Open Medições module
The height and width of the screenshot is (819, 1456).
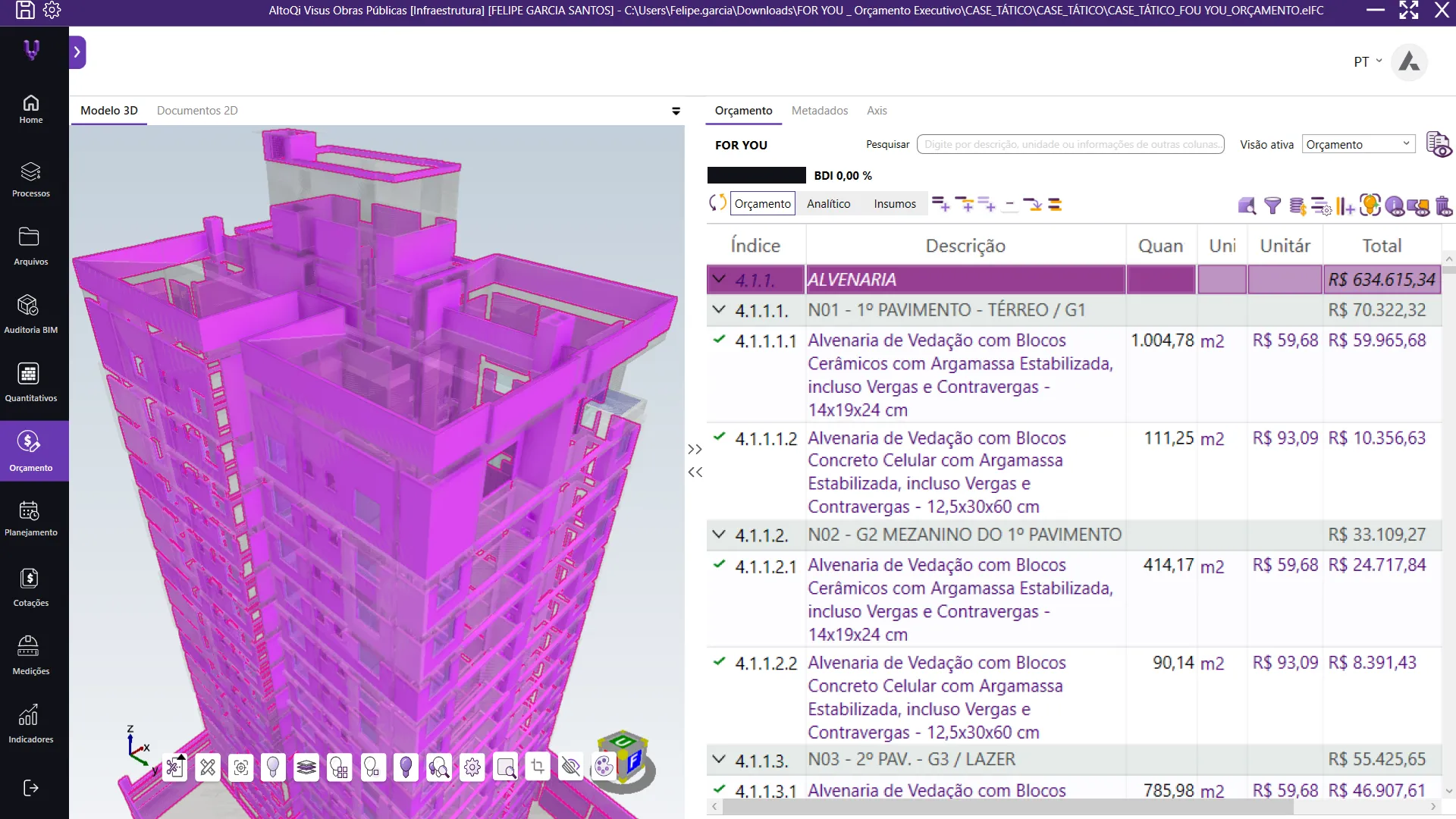31,657
